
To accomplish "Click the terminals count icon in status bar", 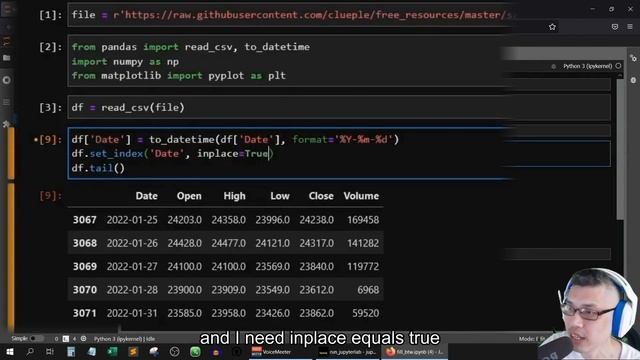I will tap(66, 339).
